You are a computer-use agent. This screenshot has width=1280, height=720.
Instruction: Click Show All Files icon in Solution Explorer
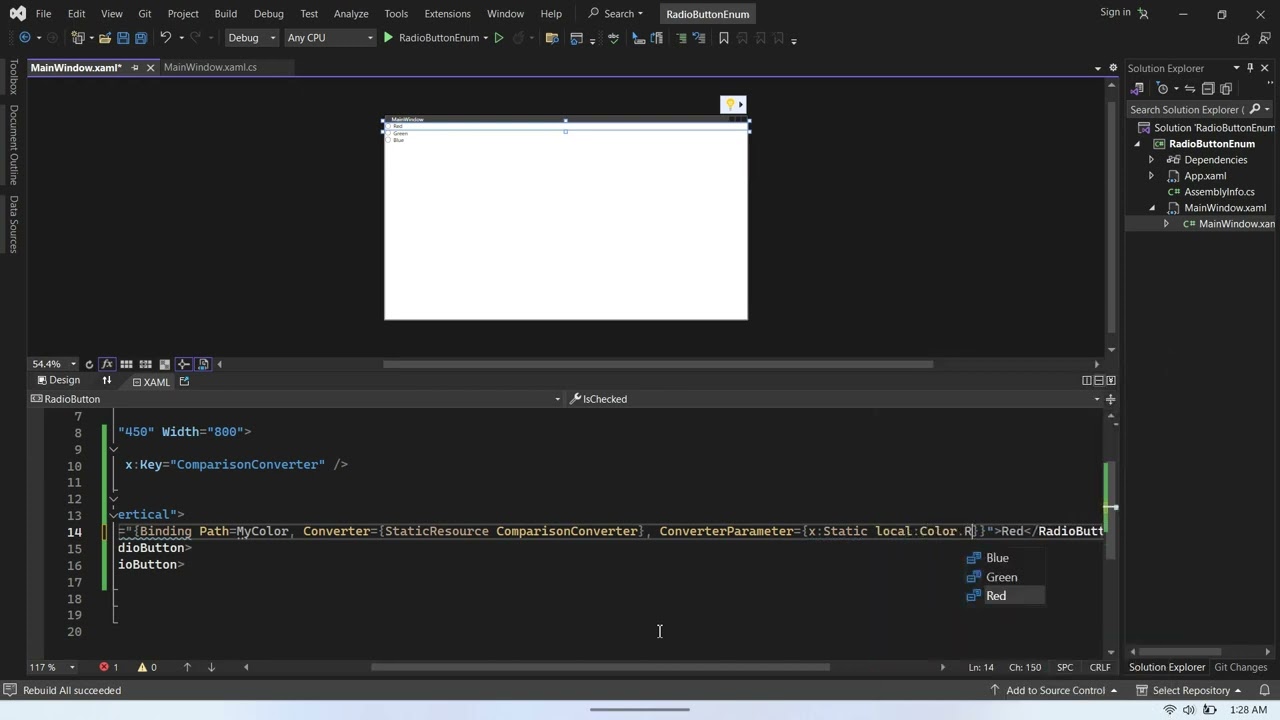tap(1226, 89)
